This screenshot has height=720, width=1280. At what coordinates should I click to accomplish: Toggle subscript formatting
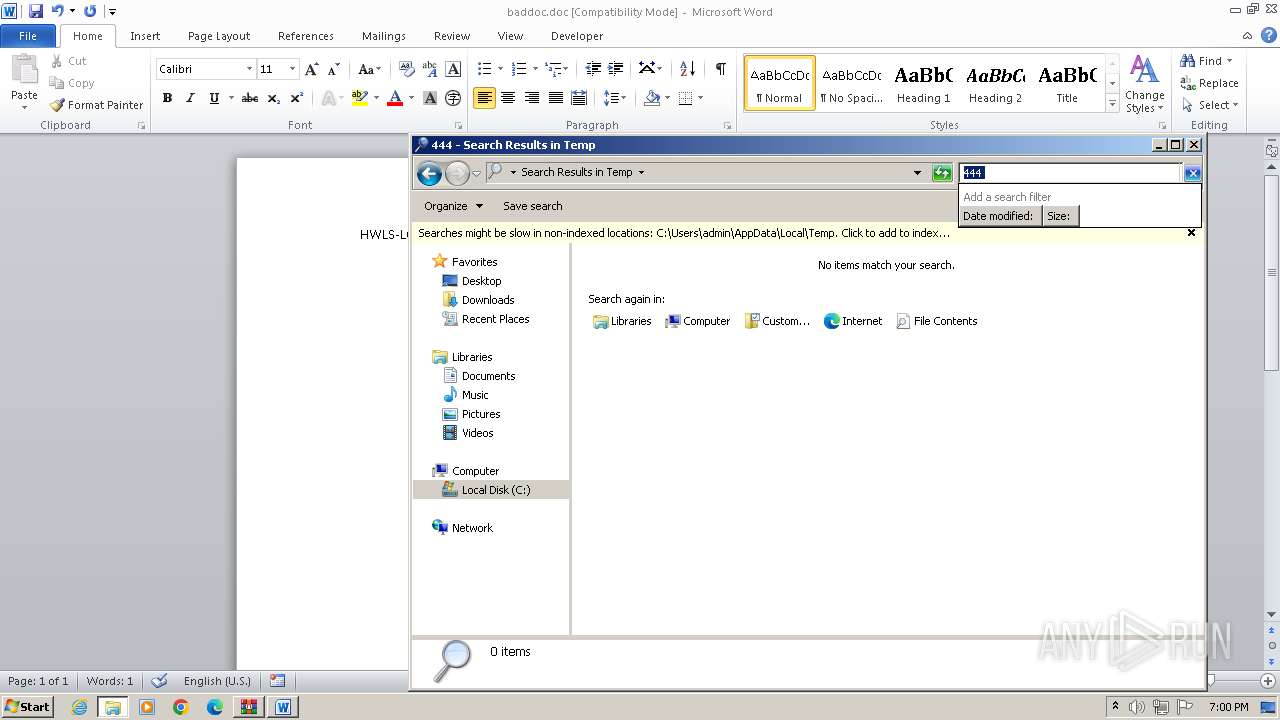coord(274,98)
